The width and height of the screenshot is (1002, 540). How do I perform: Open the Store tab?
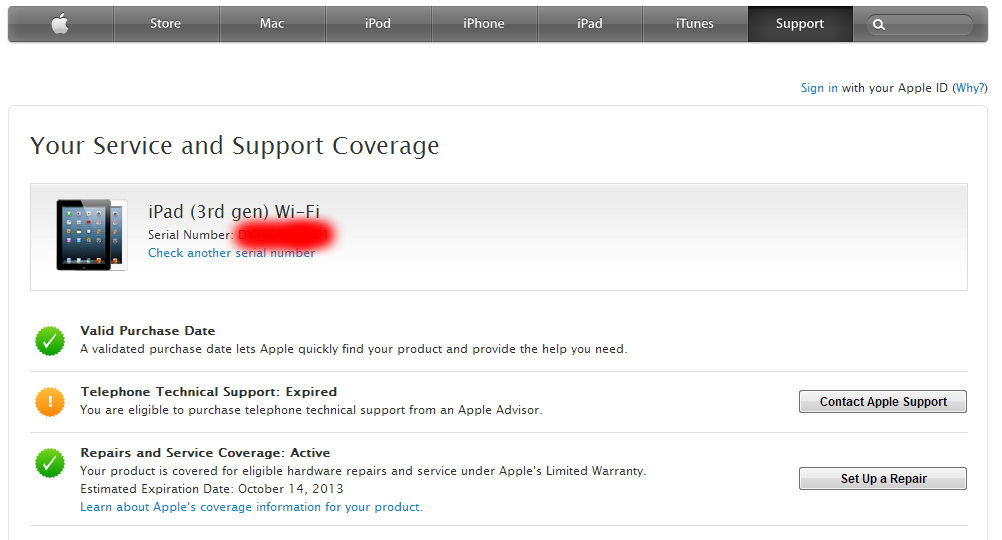[x=166, y=24]
